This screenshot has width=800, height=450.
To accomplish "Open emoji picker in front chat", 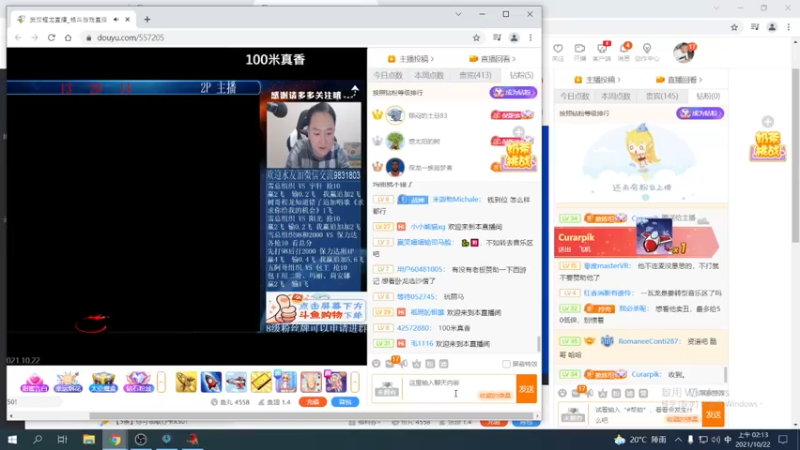I will (376, 364).
